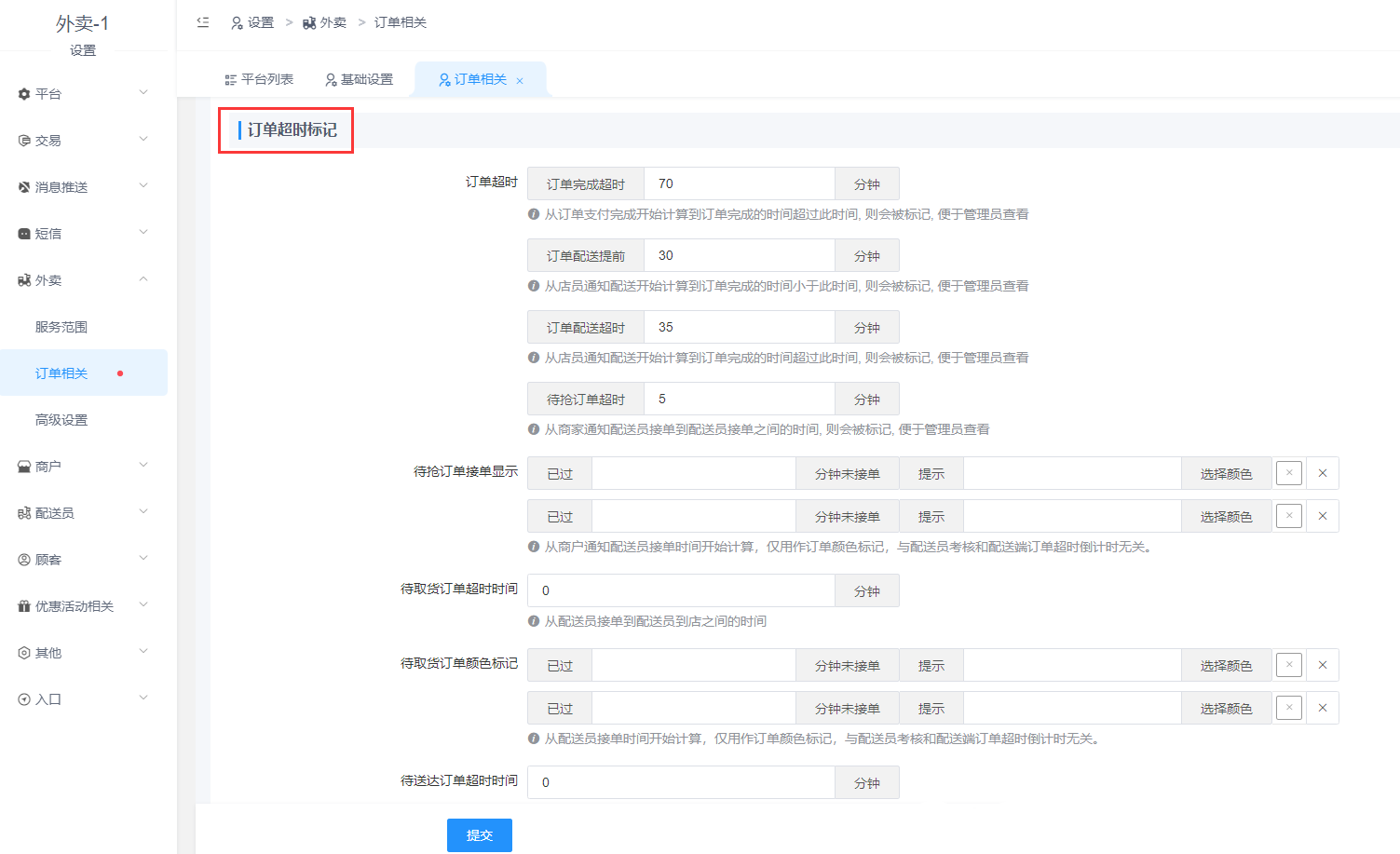Expand the 交易 menu chevron
The height and width of the screenshot is (854, 1400).
[143, 140]
